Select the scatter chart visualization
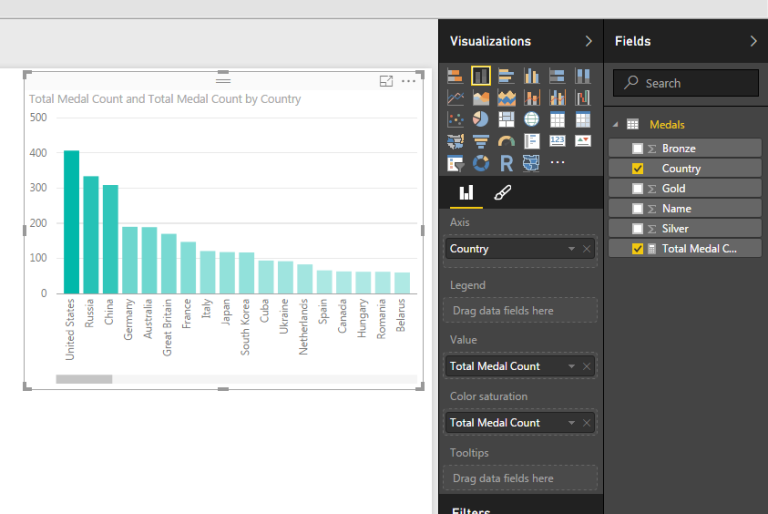Viewport: 768px width, 514px height. click(456, 119)
